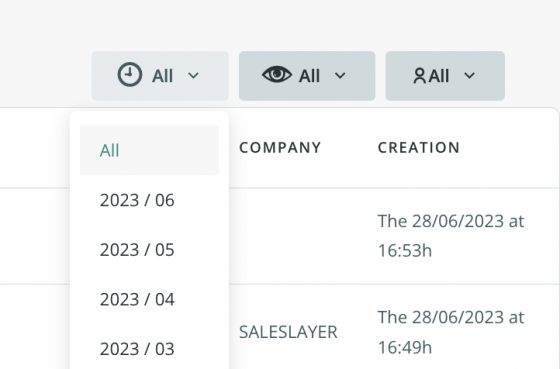This screenshot has height=369, width=560.
Task: Open the SALESLAYER company entry
Action: click(x=288, y=332)
